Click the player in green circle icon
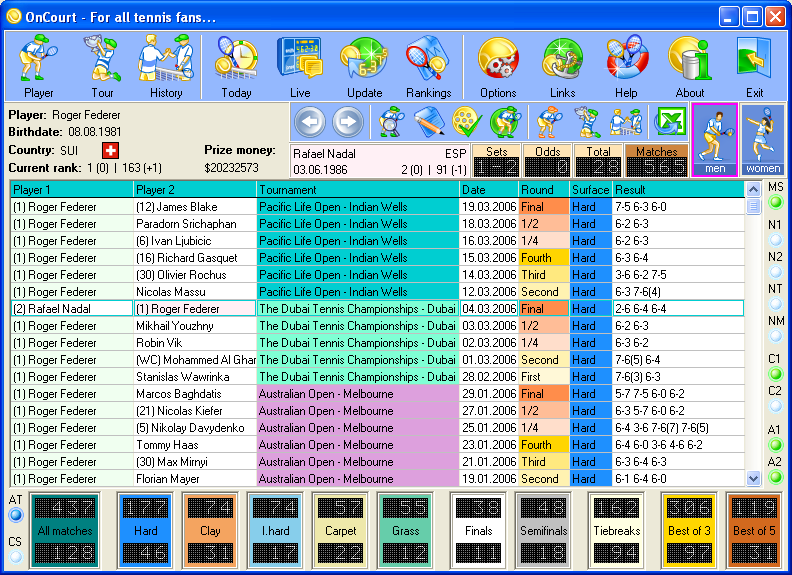 505,122
